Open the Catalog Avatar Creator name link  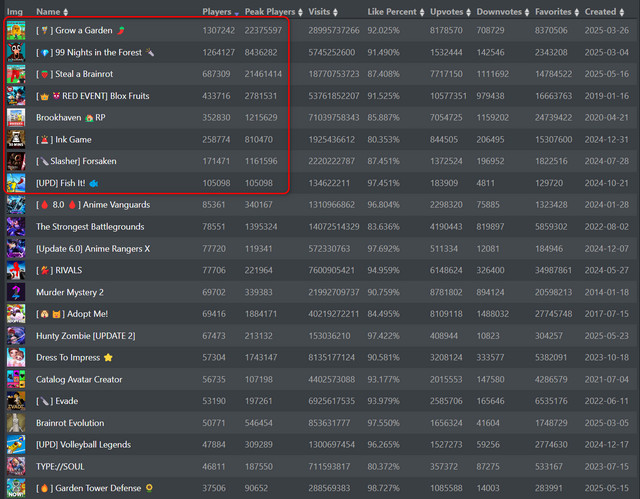(79, 380)
